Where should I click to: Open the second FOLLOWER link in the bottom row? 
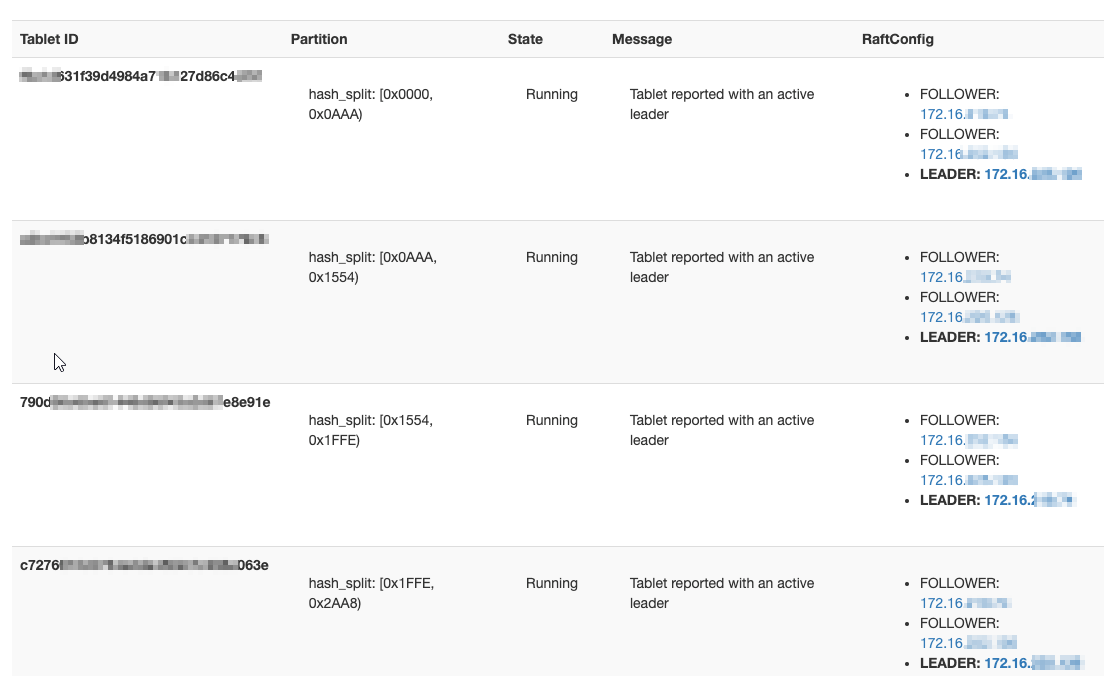click(966, 642)
